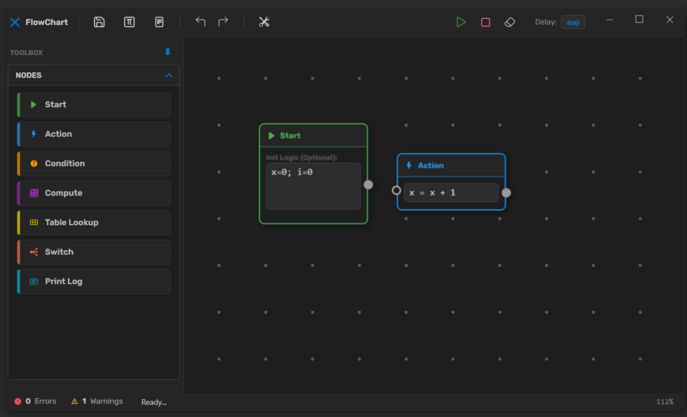
Task: Click the text template icon in toolbar
Action: [129, 22]
